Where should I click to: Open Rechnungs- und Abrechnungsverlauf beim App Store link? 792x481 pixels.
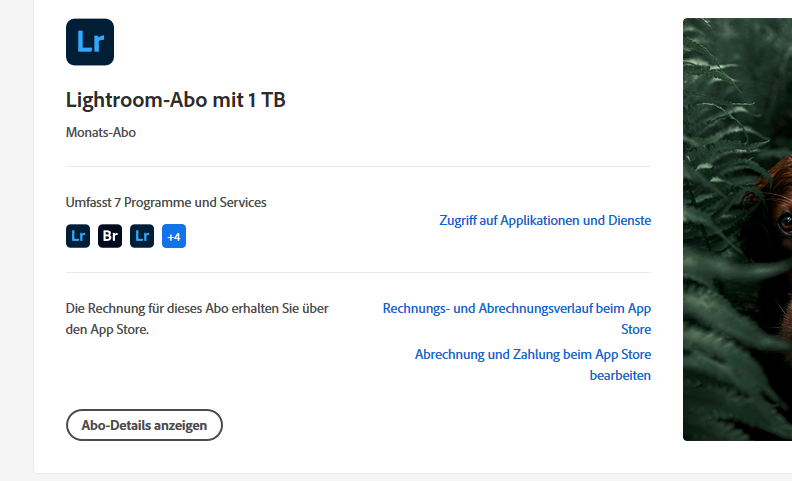click(517, 318)
